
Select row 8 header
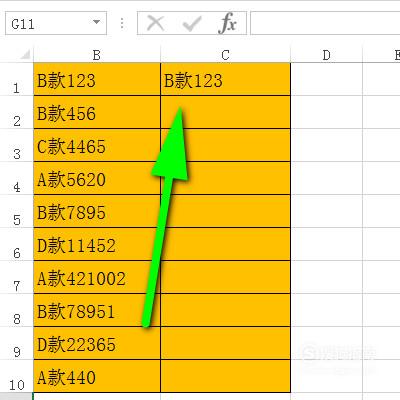(16, 310)
